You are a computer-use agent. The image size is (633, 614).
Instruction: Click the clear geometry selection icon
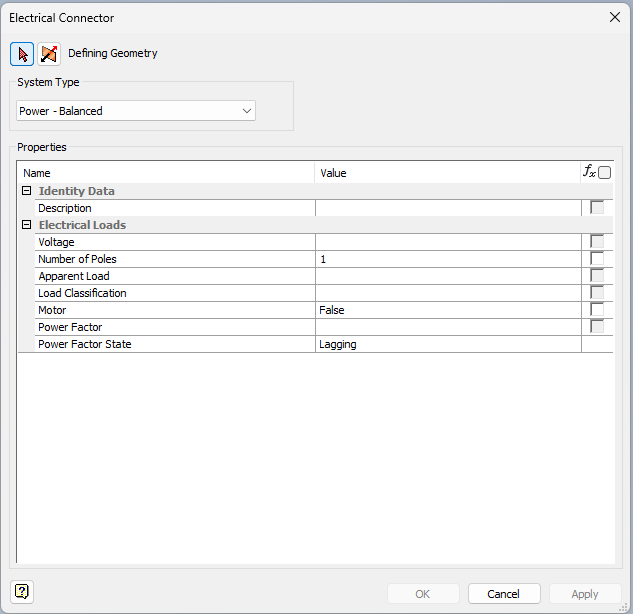click(49, 54)
